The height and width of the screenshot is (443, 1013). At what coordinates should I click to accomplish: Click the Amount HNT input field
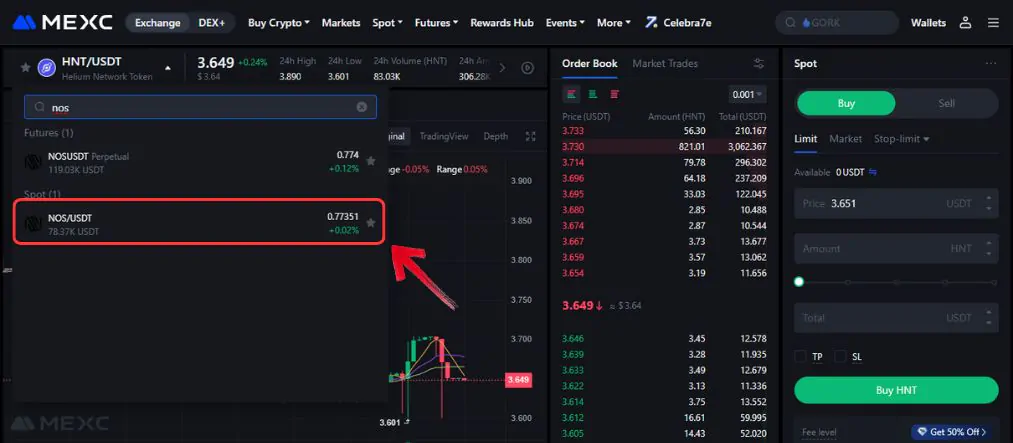pyautogui.click(x=896, y=248)
